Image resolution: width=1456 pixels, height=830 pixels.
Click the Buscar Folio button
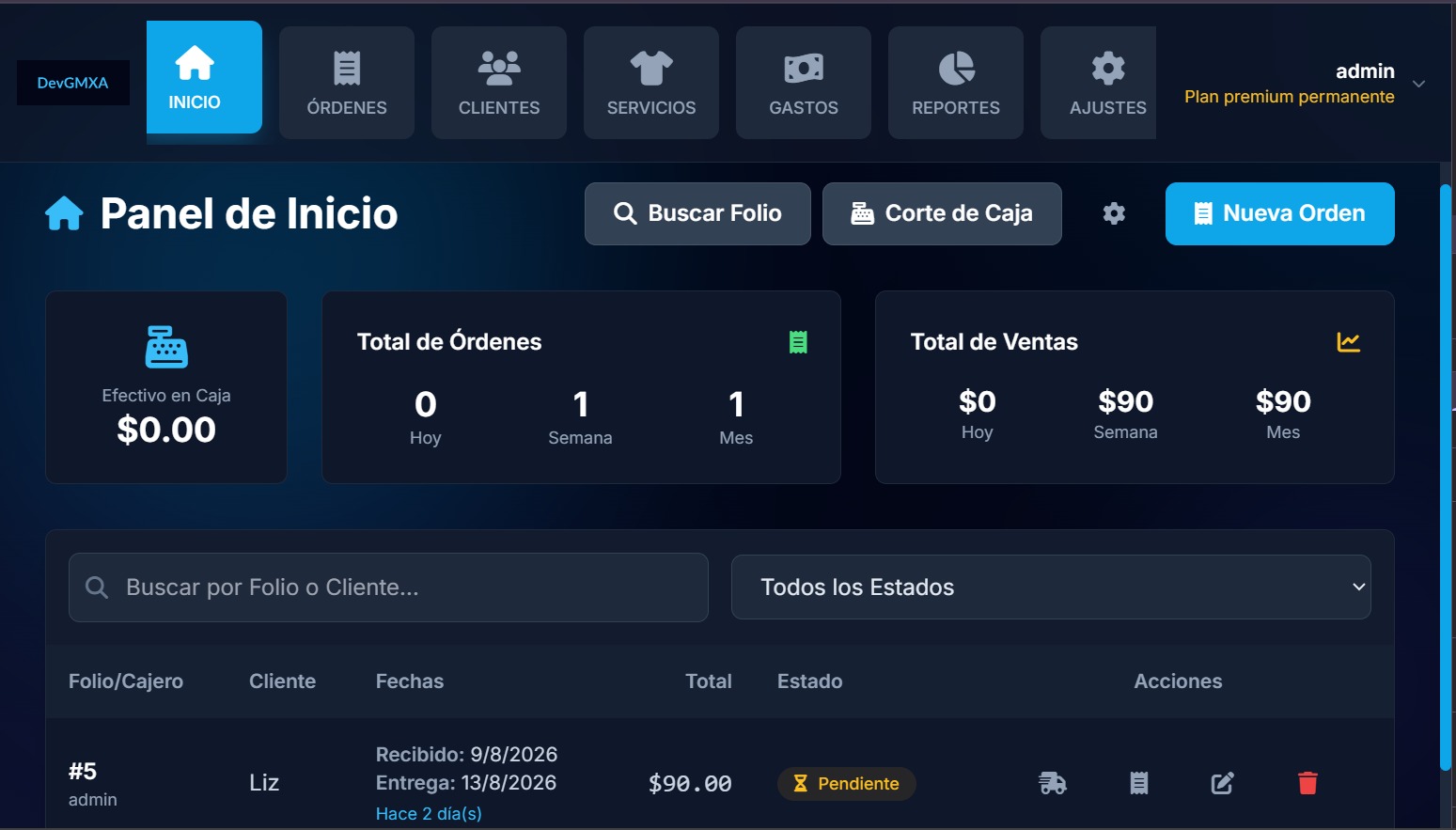(697, 213)
